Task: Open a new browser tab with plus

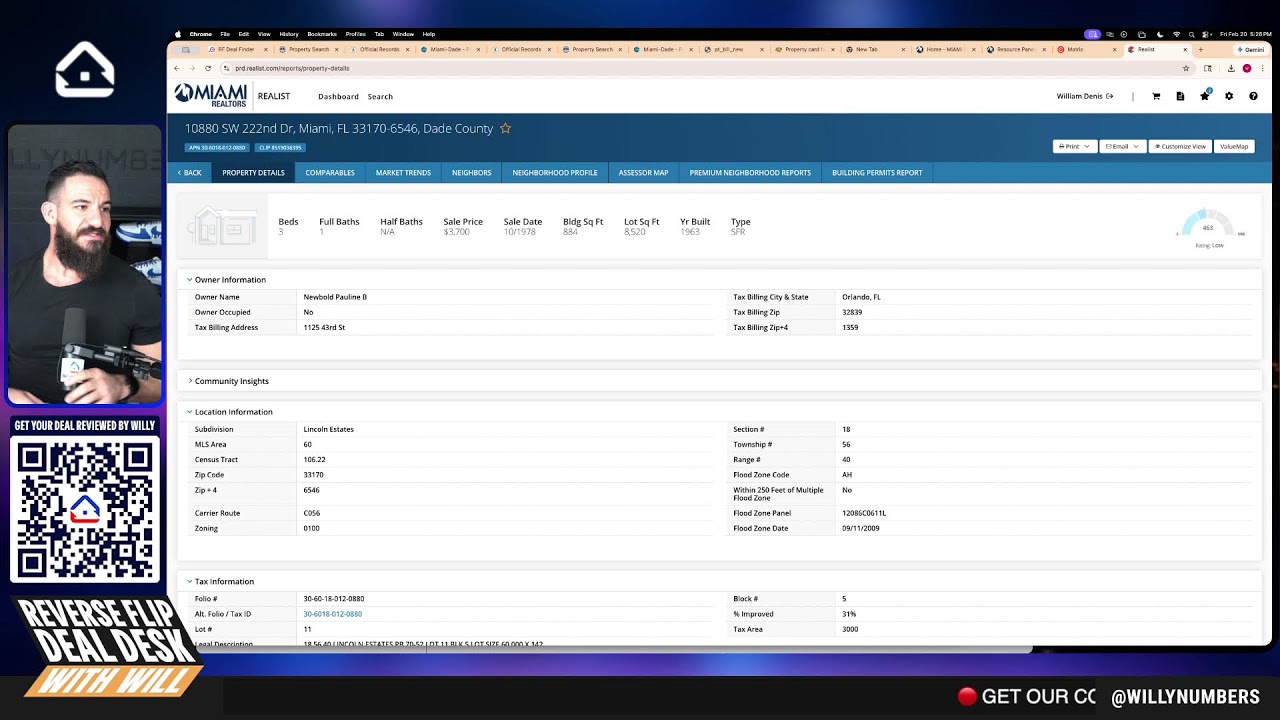Action: pyautogui.click(x=1201, y=49)
